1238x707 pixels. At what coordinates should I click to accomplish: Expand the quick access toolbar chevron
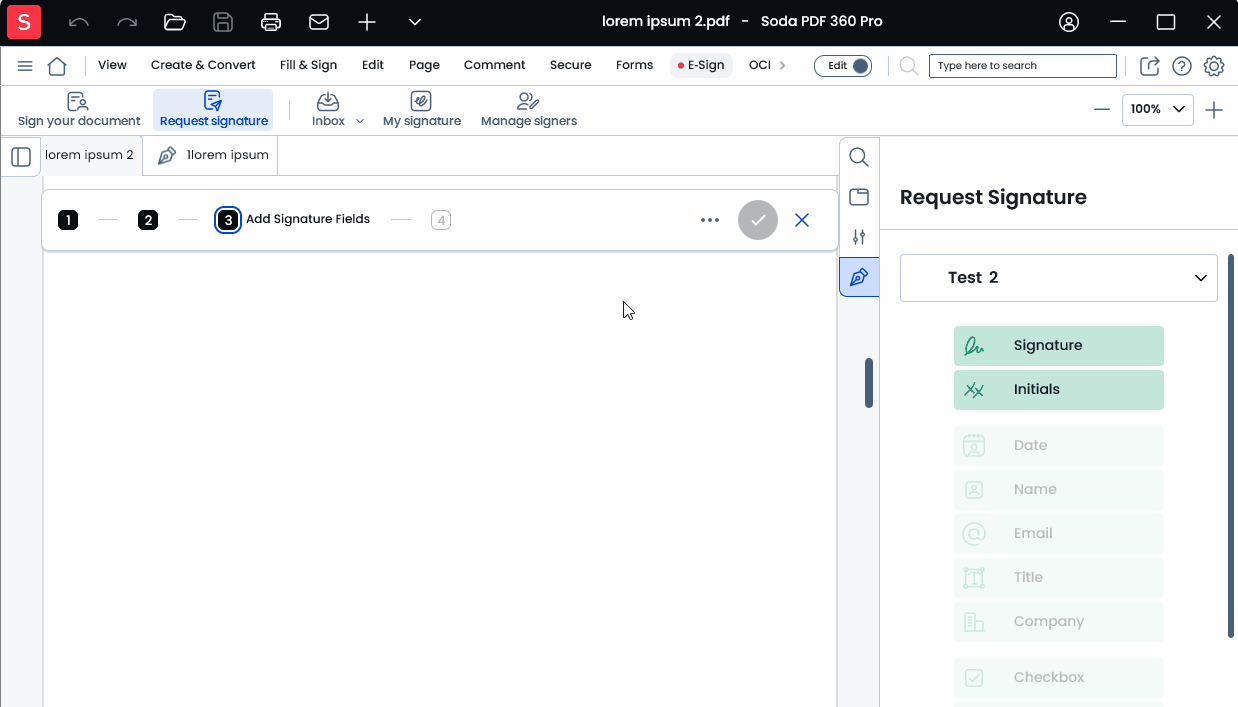pyautogui.click(x=415, y=22)
